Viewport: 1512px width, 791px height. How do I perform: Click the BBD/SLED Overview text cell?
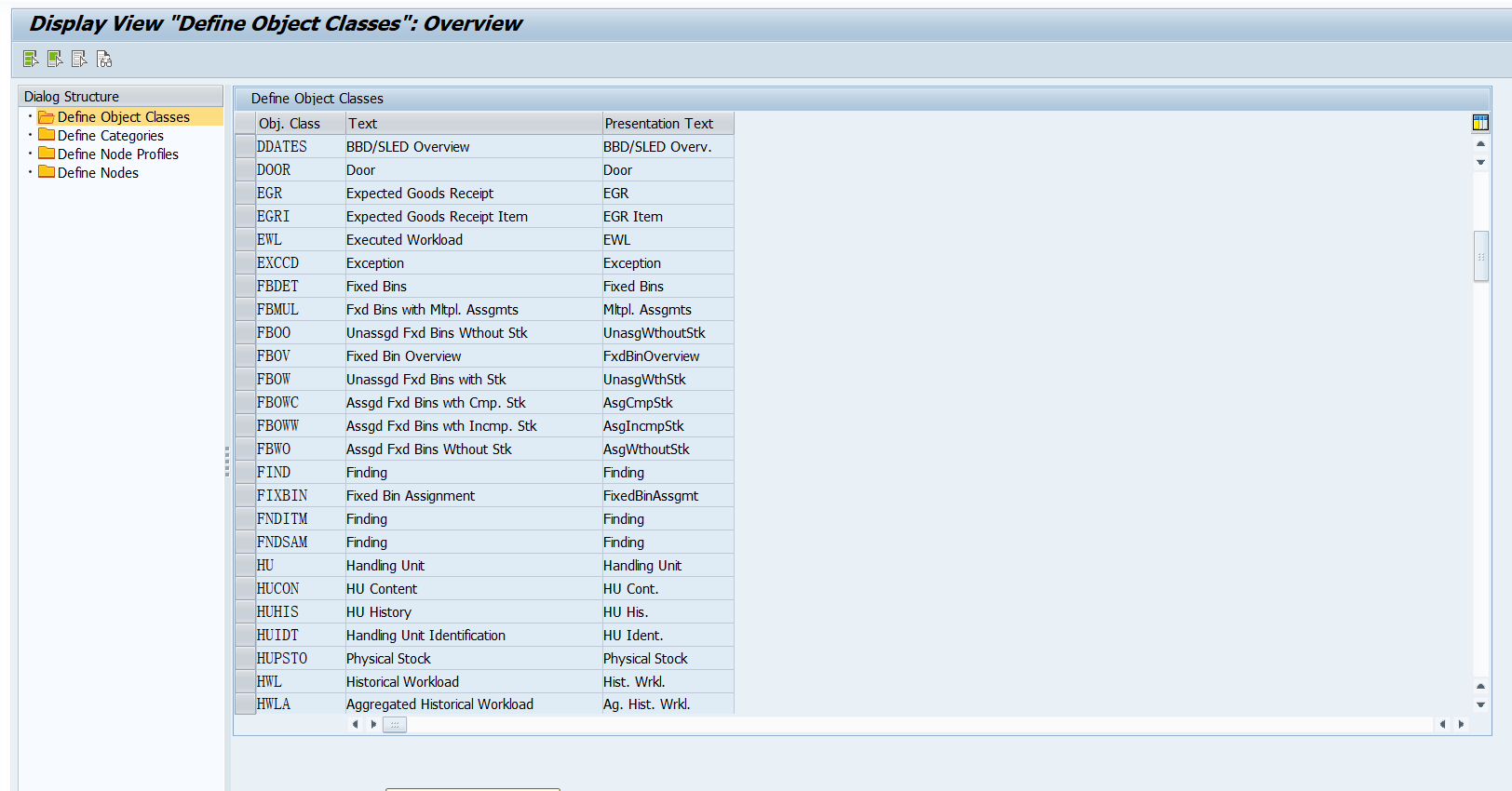pyautogui.click(x=473, y=146)
